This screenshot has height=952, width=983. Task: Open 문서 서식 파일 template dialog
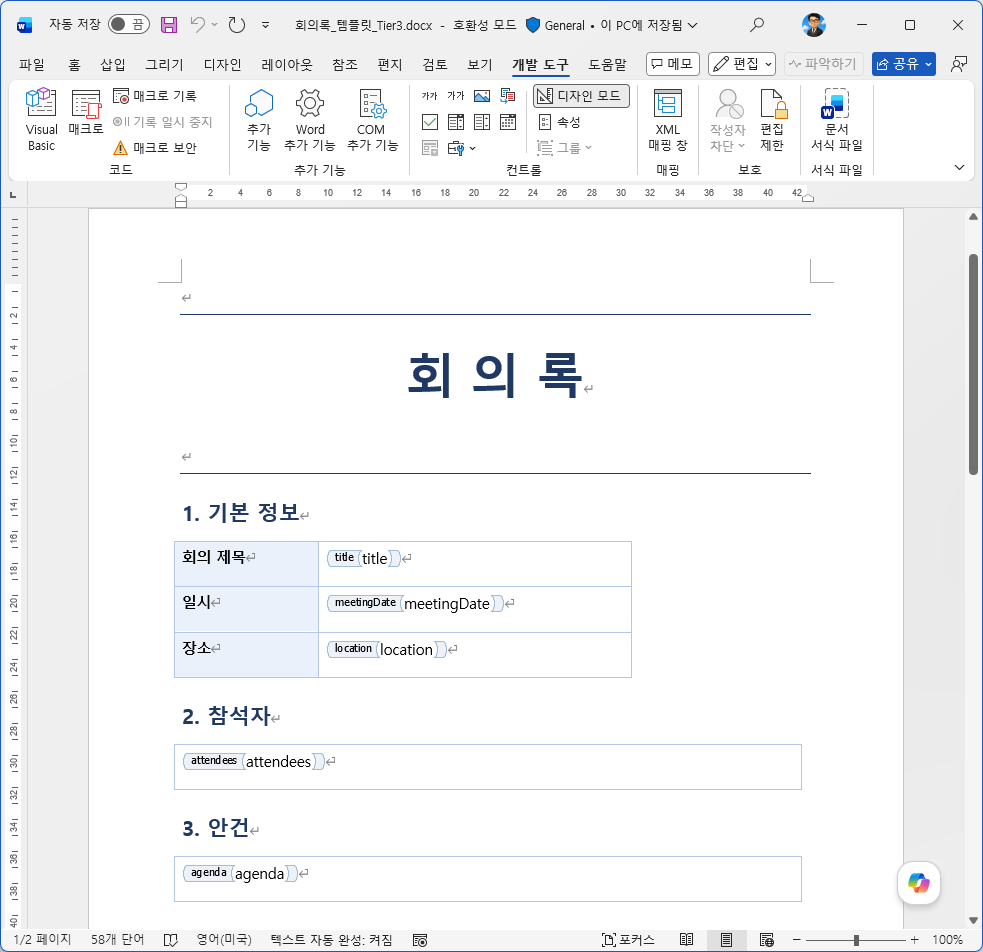pos(836,119)
